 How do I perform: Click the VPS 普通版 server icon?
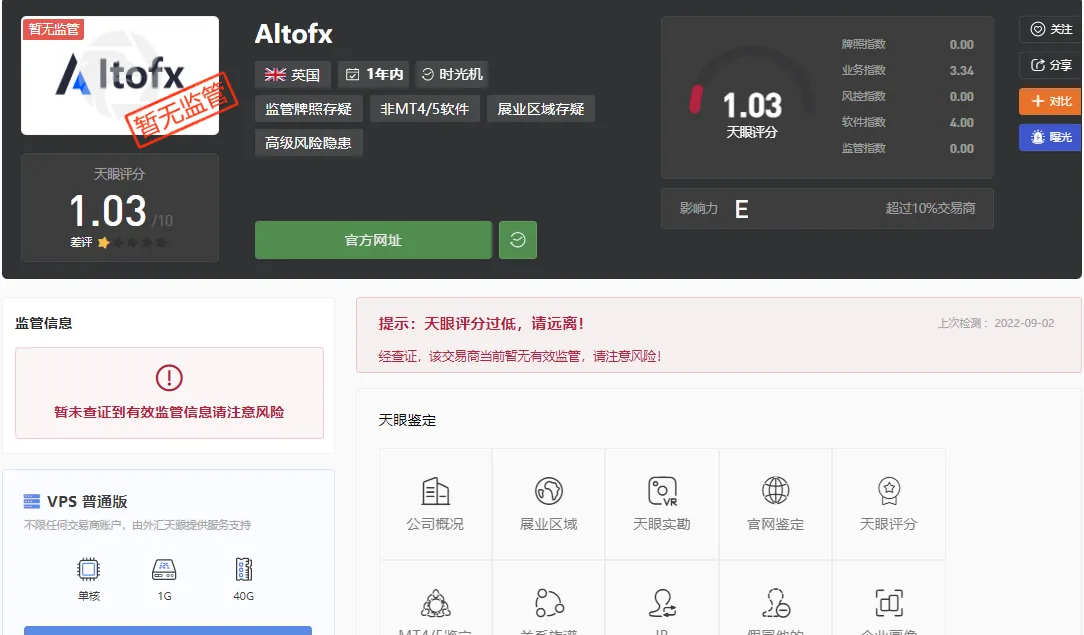click(x=32, y=501)
